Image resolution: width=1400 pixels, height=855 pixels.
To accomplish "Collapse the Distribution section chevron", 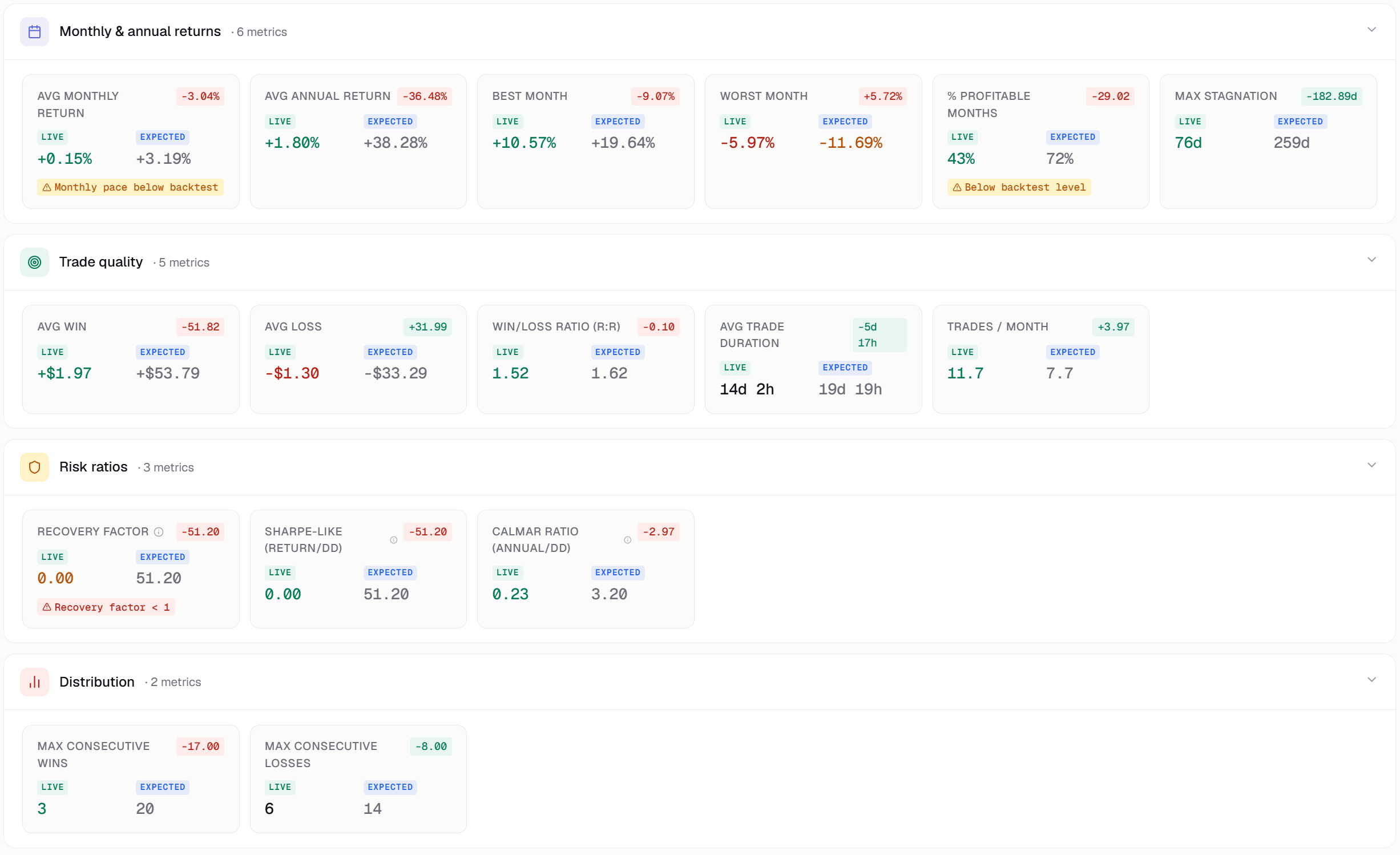I will 1371,680.
